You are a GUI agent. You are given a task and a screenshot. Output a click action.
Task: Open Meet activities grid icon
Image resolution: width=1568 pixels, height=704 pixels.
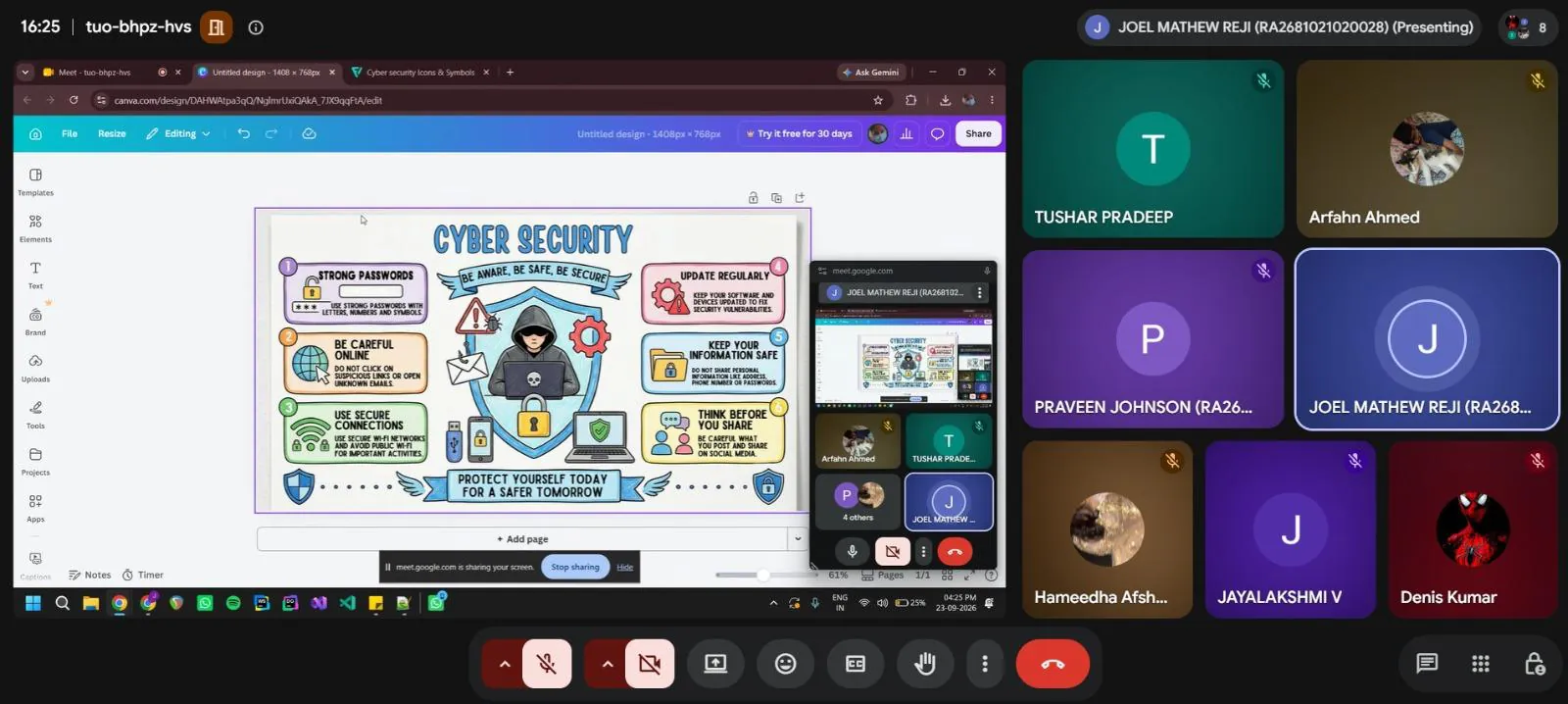click(1481, 664)
